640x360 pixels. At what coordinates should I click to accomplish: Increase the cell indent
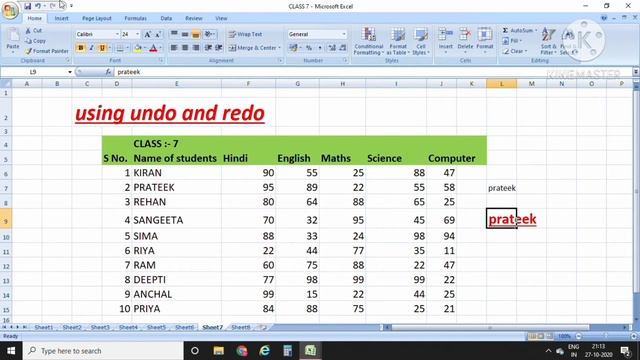click(x=219, y=48)
